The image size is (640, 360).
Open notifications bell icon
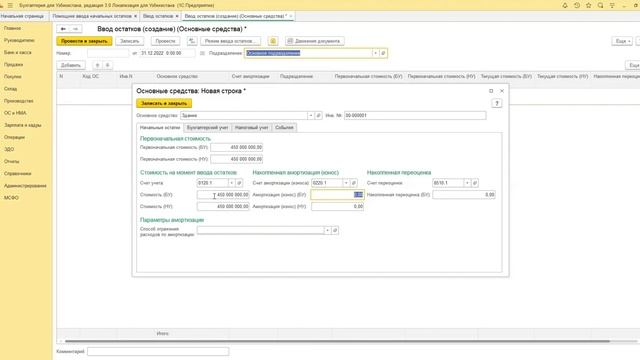(x=565, y=5)
